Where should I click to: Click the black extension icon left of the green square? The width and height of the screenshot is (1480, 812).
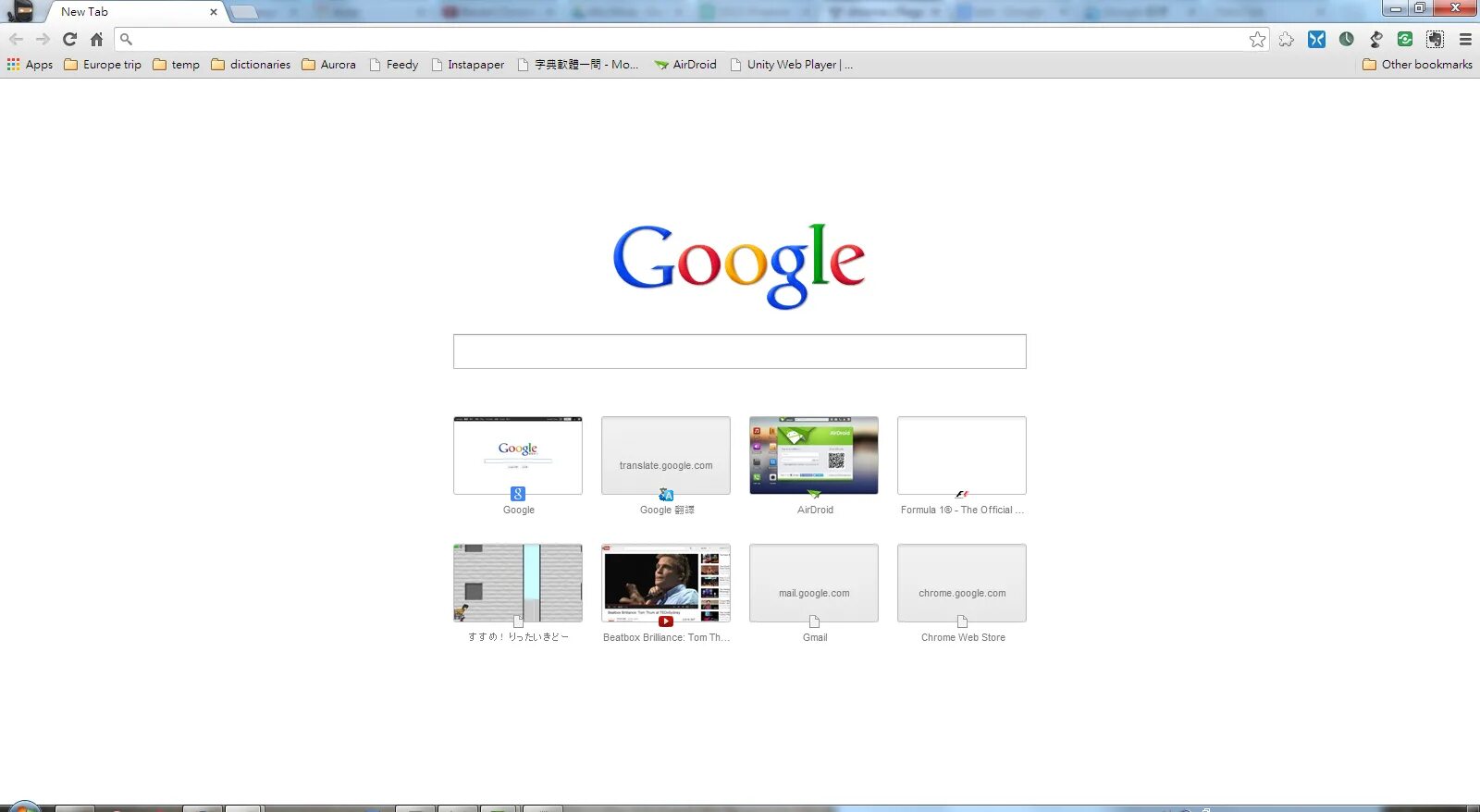(1376, 39)
